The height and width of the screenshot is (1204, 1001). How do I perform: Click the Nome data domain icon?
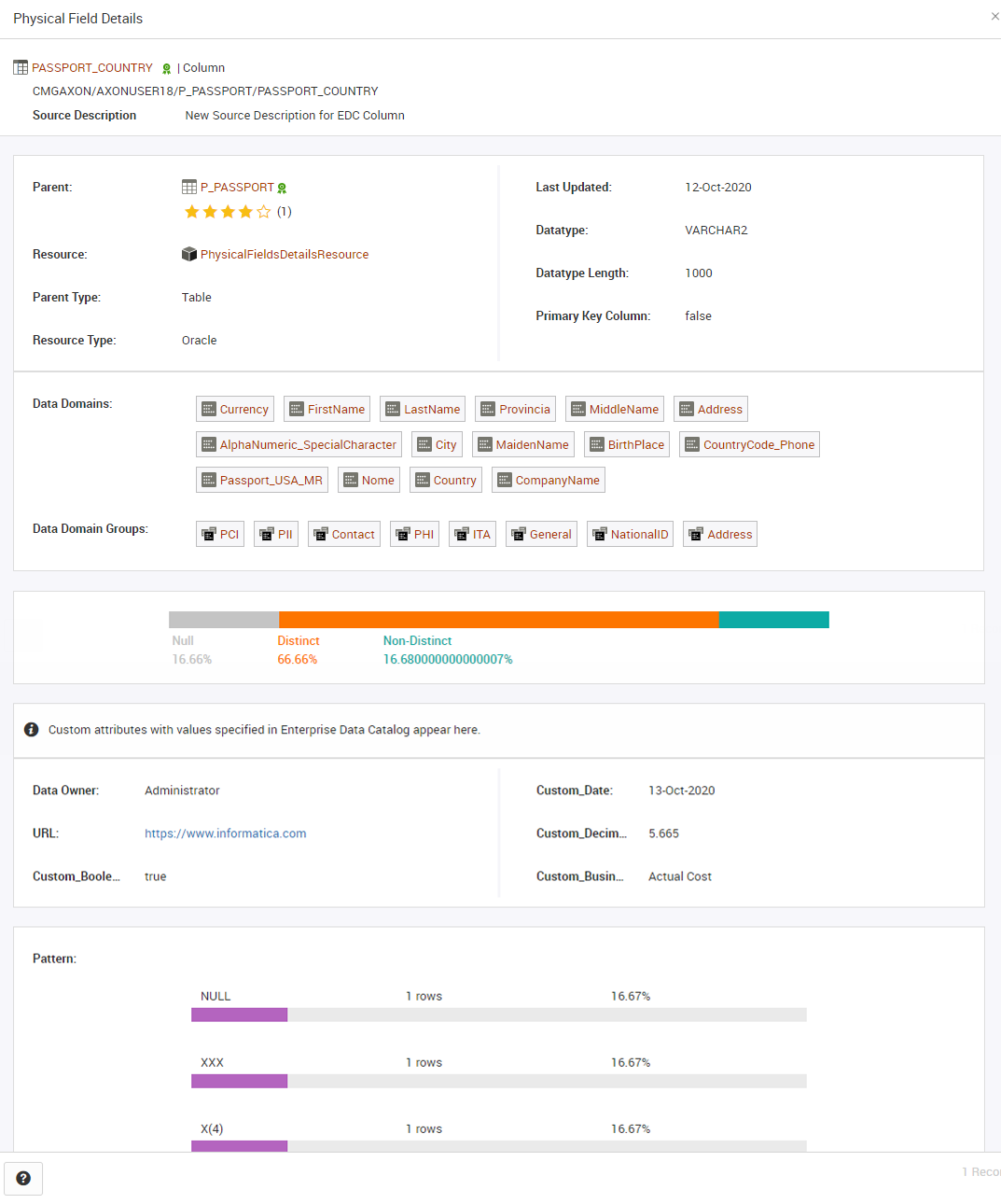coord(351,480)
